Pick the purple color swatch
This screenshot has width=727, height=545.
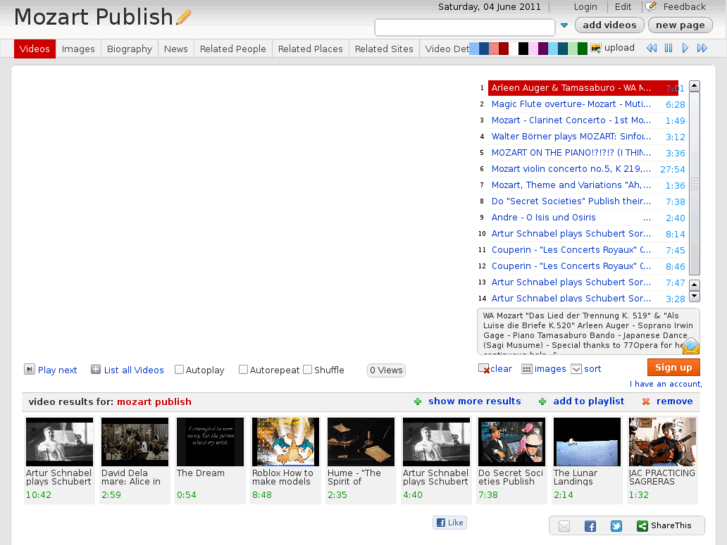[x=543, y=49]
